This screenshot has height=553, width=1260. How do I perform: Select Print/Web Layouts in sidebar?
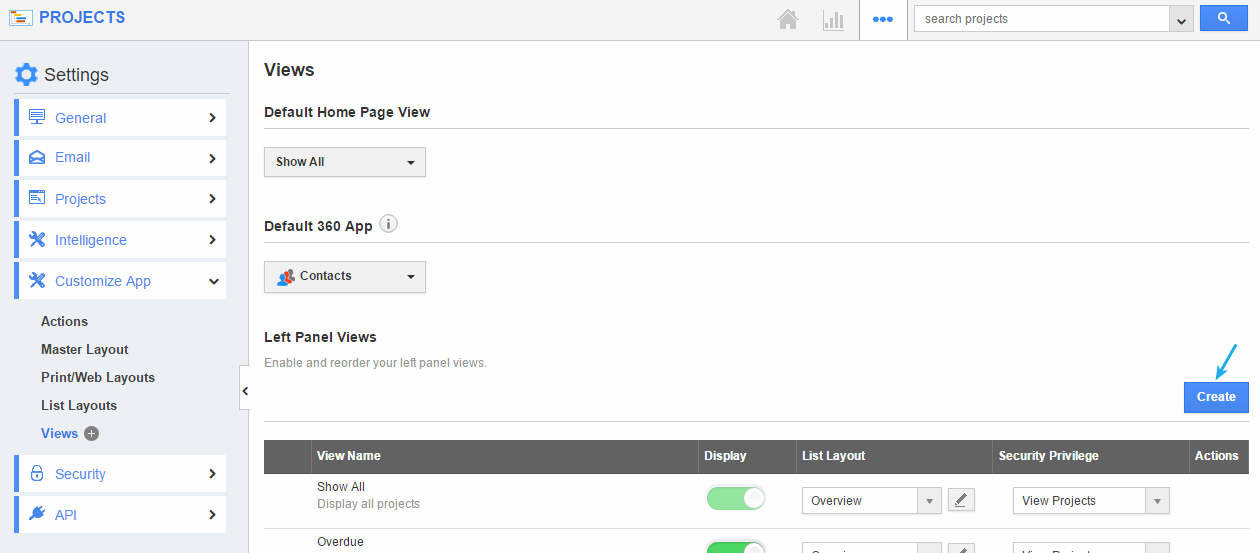(98, 377)
